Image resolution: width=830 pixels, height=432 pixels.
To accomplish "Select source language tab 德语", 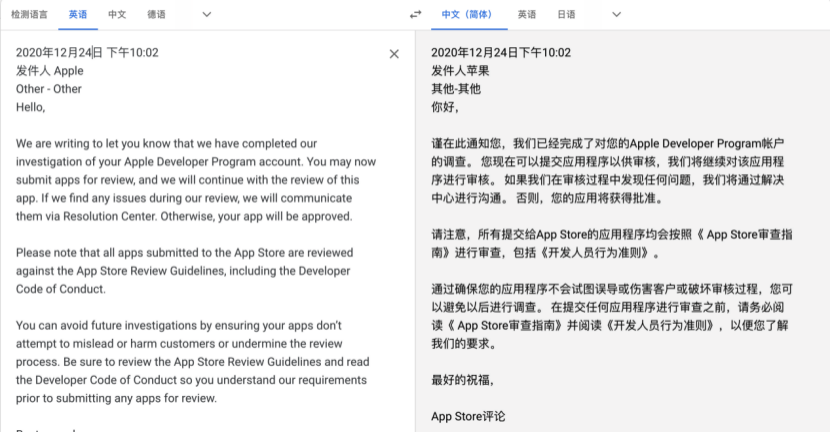I will tap(156, 15).
